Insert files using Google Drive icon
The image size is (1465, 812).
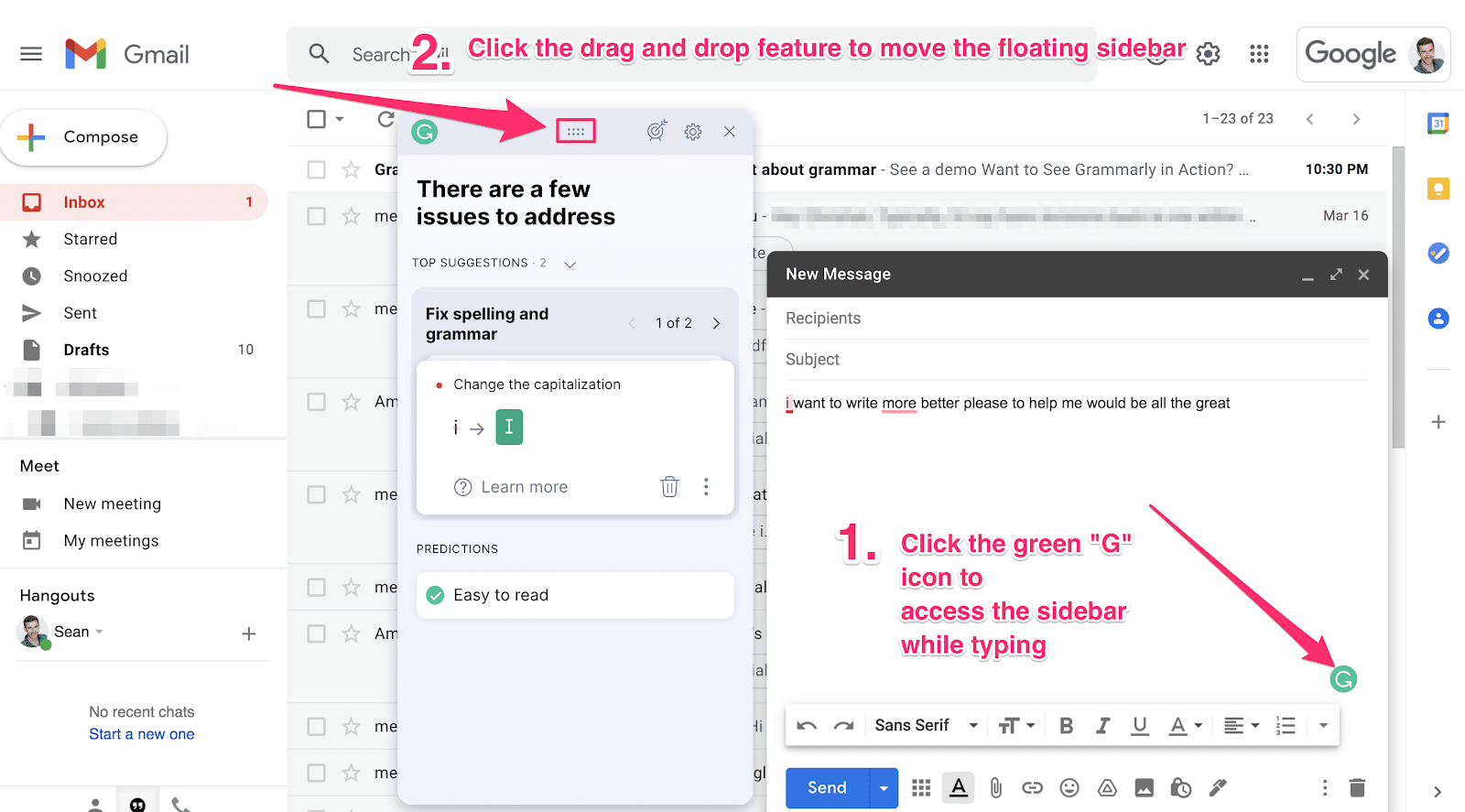[1107, 787]
